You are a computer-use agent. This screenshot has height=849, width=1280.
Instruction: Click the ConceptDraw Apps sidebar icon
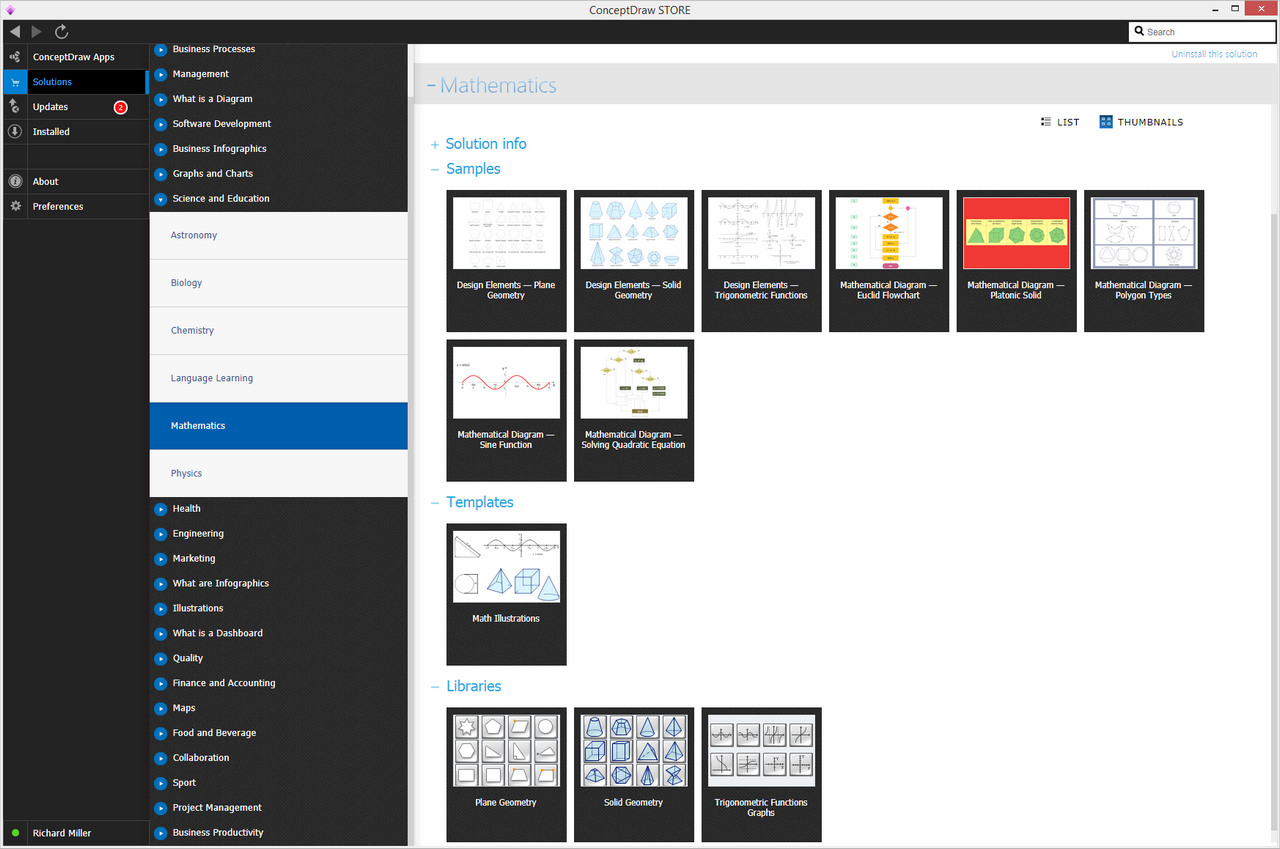pyautogui.click(x=15, y=57)
